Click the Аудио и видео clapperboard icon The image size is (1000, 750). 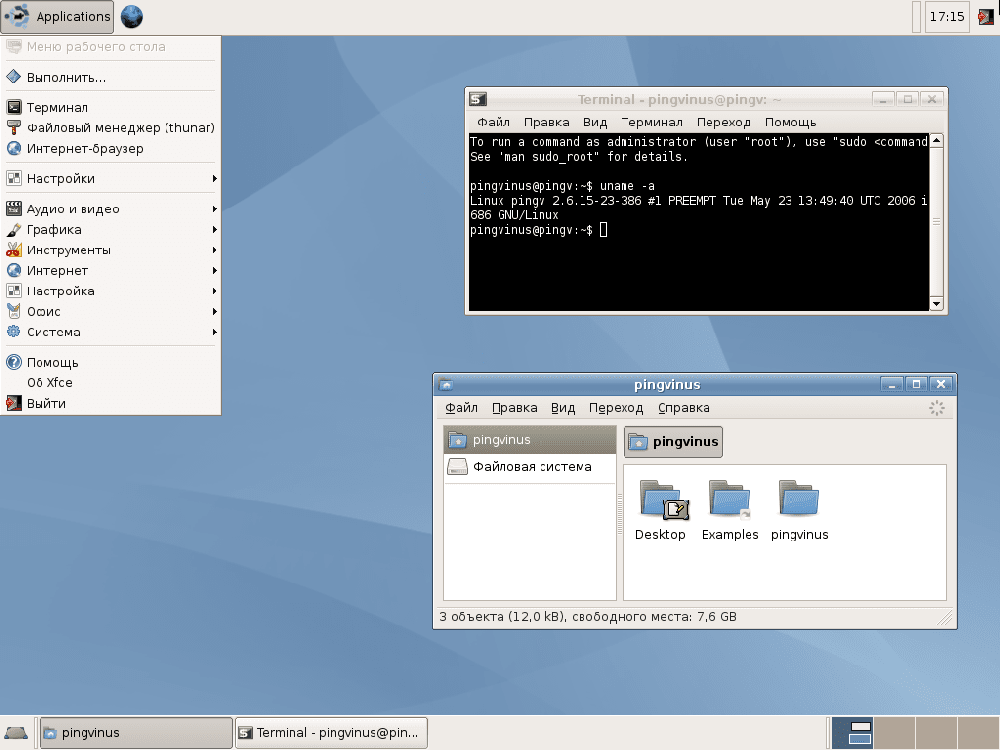(x=13, y=209)
